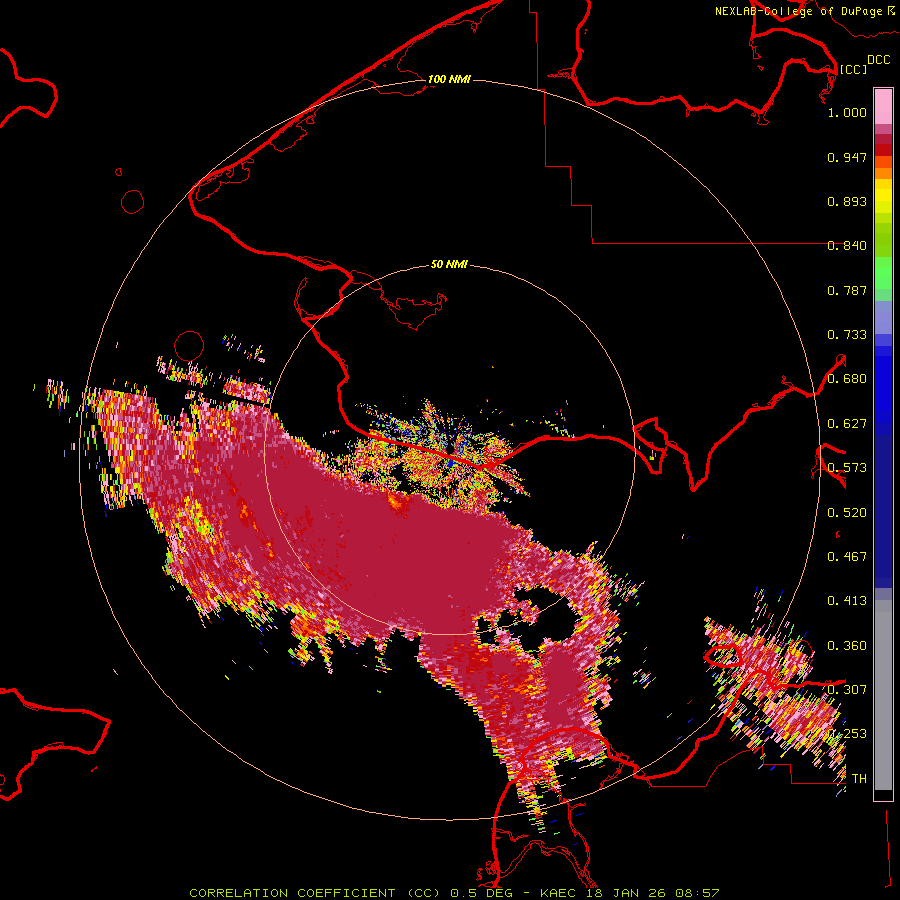Pick the bright green swatch on the scale
This screenshot has width=900, height=900.
pyautogui.click(x=883, y=274)
